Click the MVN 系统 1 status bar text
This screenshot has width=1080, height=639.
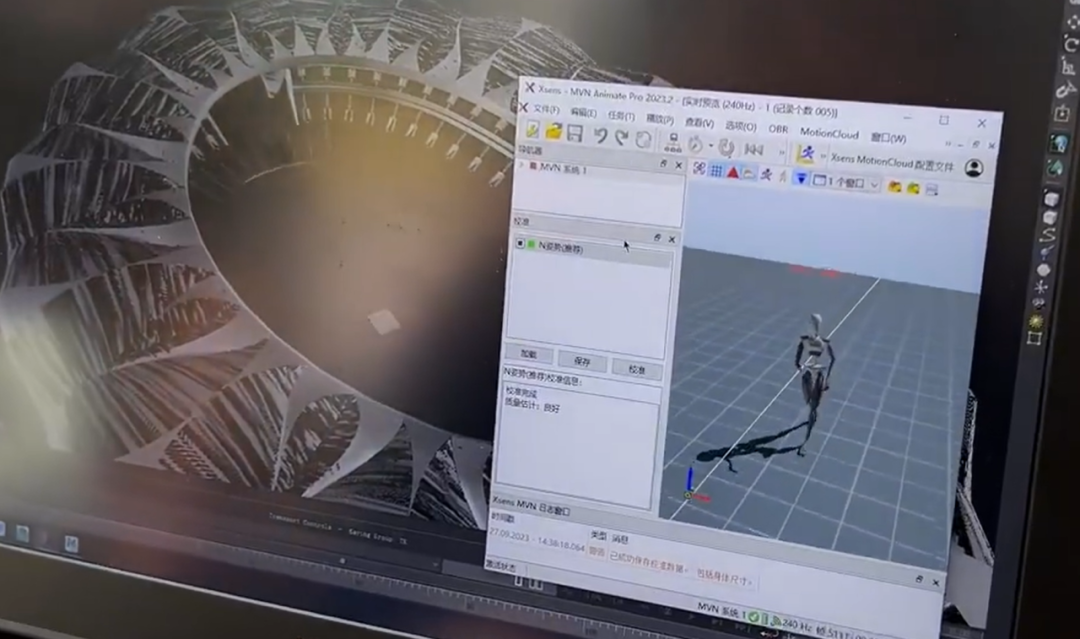tap(721, 609)
